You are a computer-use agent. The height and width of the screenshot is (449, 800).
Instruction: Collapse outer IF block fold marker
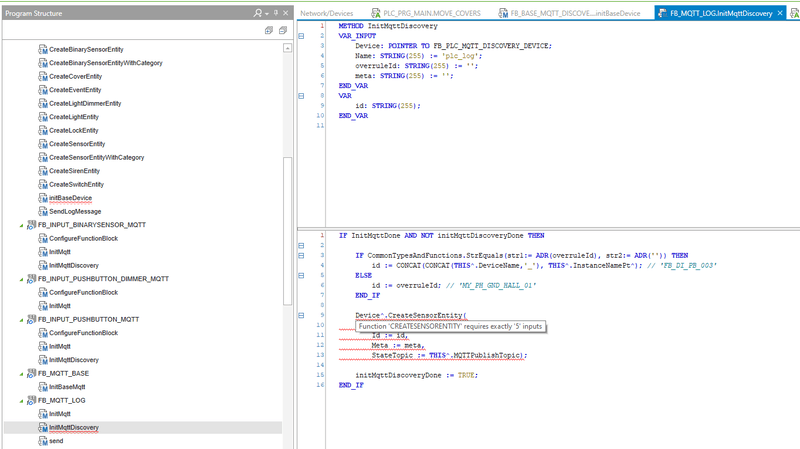pos(301,245)
